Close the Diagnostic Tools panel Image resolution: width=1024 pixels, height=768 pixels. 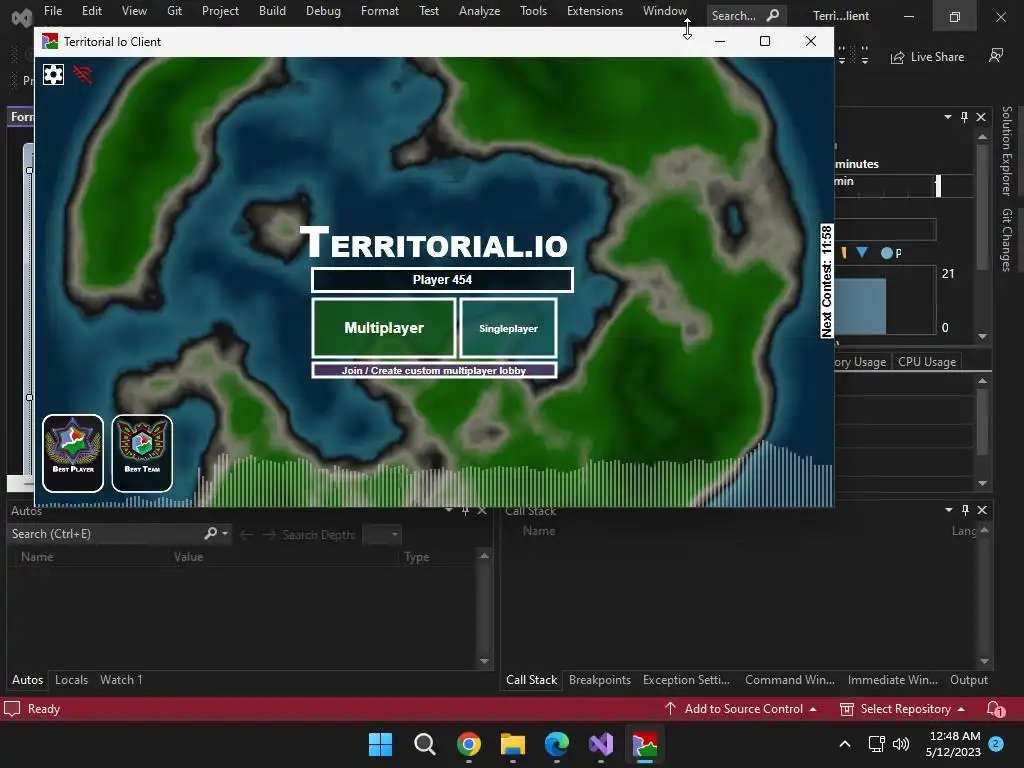(981, 117)
